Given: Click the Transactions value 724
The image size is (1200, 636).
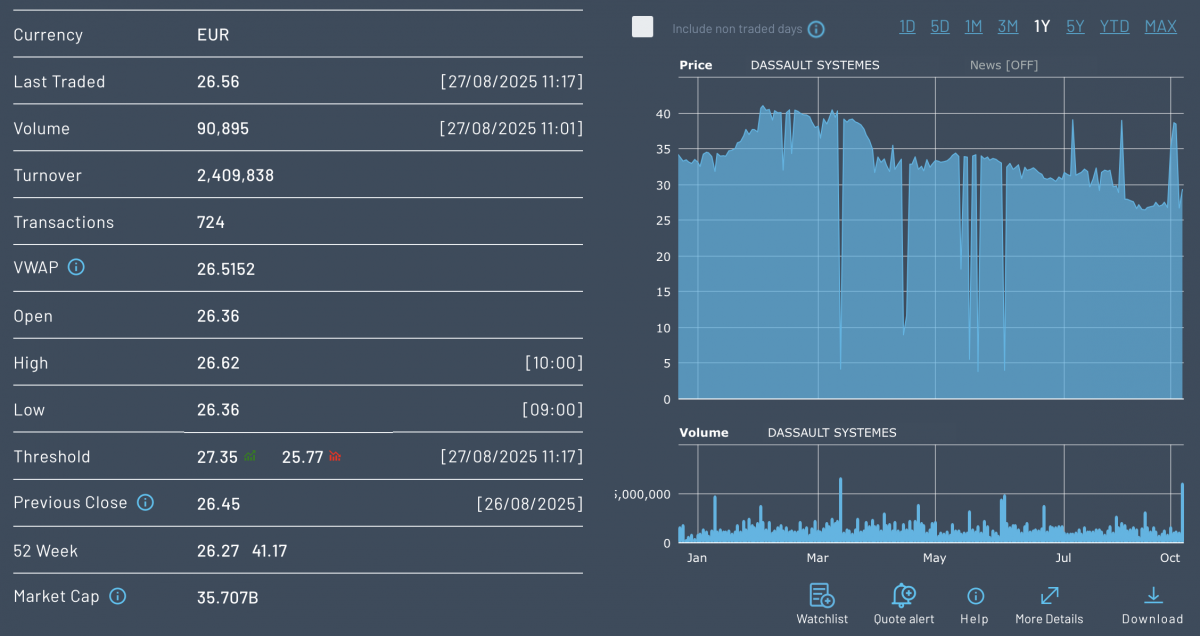Looking at the screenshot, I should click(211, 222).
